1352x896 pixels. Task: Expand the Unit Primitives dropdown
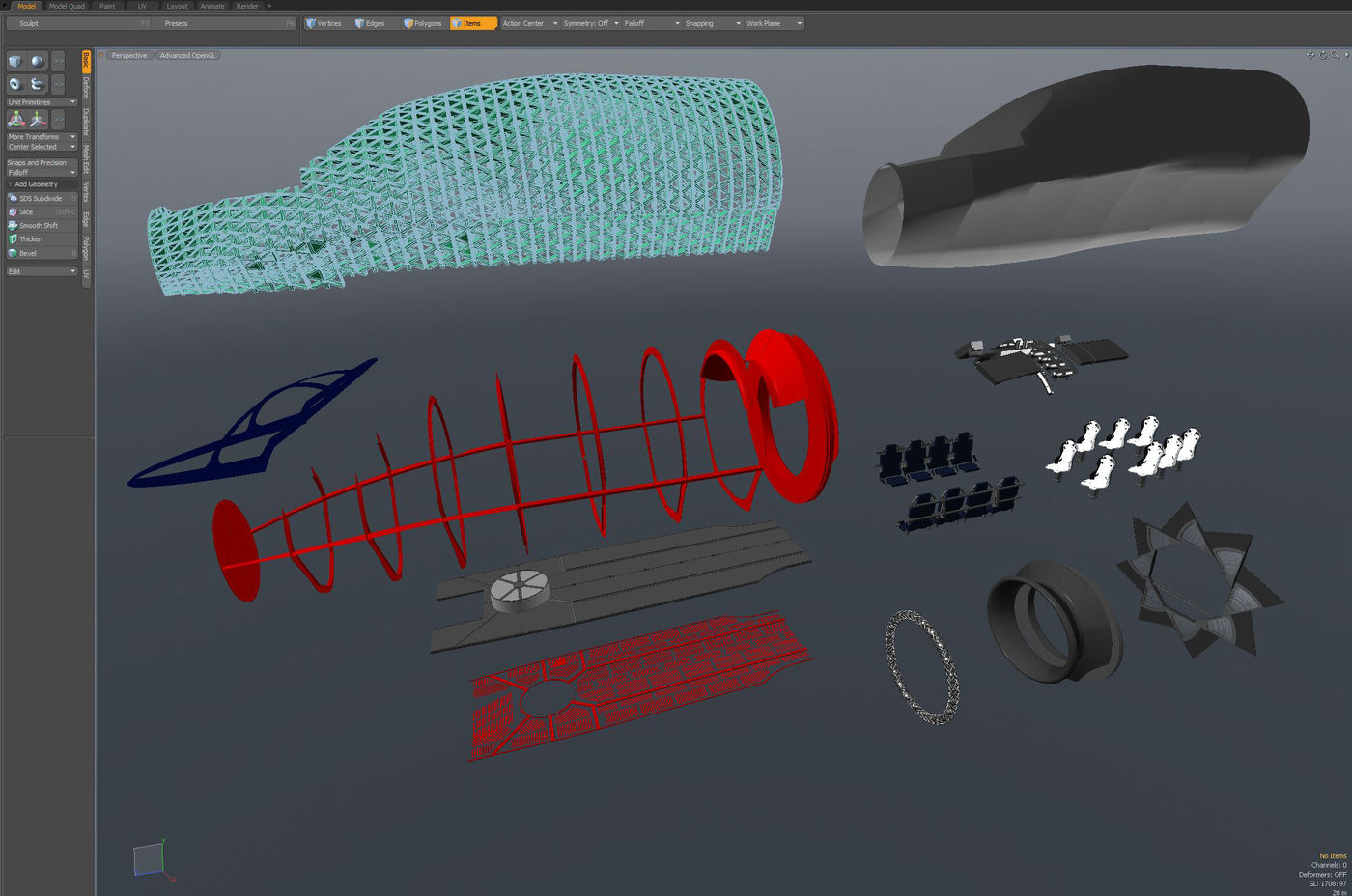(x=42, y=101)
